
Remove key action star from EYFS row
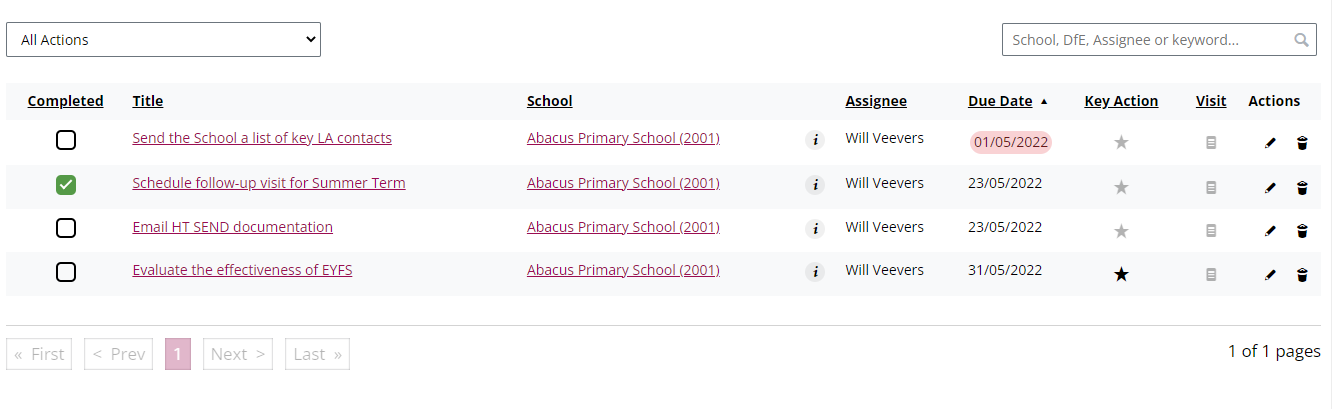pyautogui.click(x=1121, y=274)
